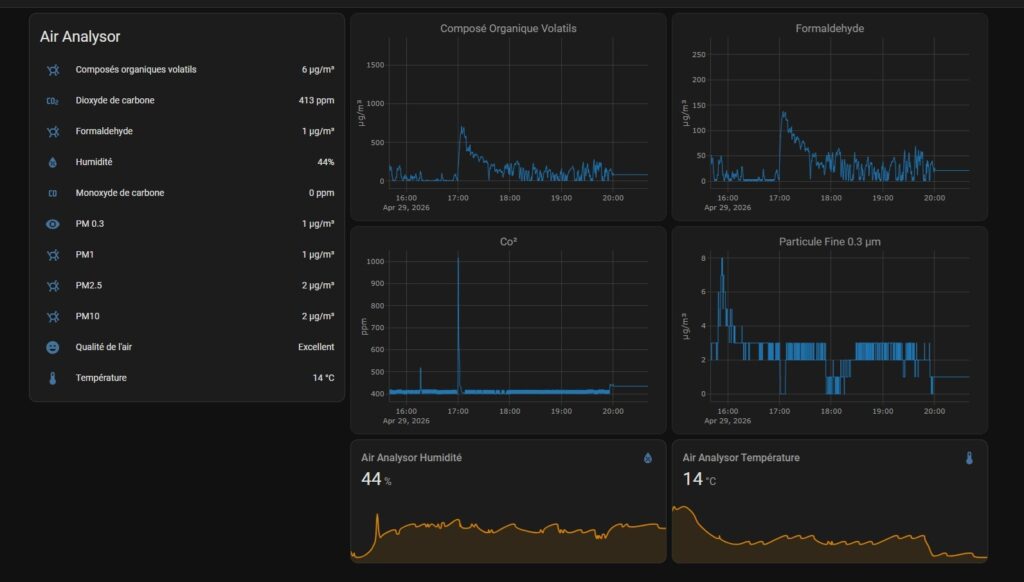
Task: Click the Excellent air quality state
Action: click(316, 348)
